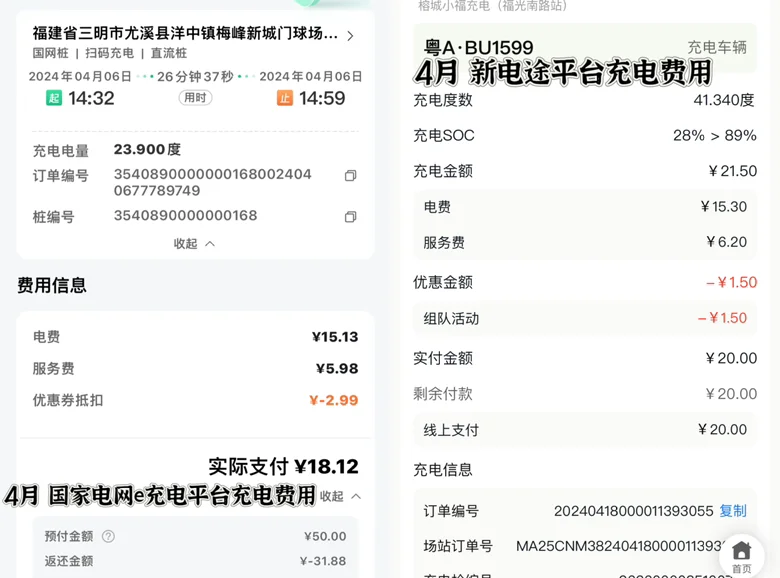The image size is (780, 578).
Task: Open station details via address chevron arrow
Action: 350,36
